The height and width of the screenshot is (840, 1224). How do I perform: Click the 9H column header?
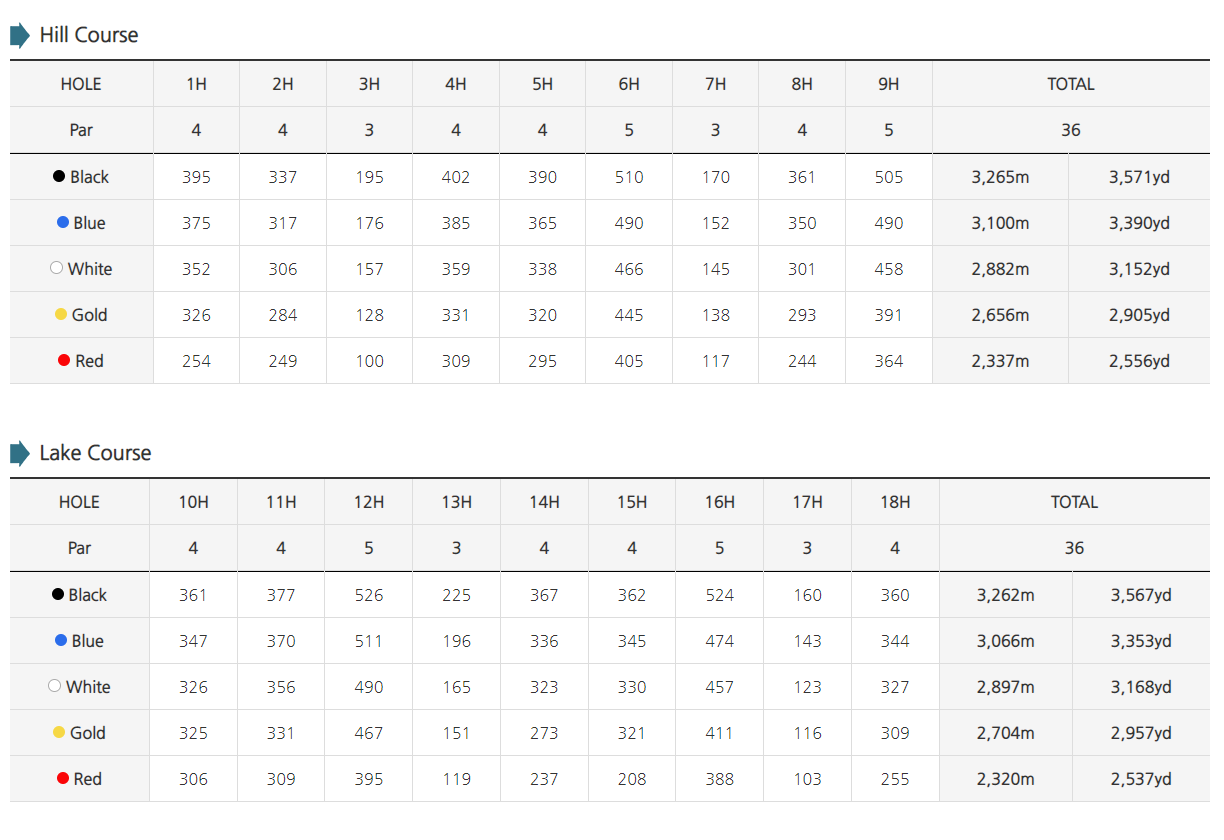point(888,84)
